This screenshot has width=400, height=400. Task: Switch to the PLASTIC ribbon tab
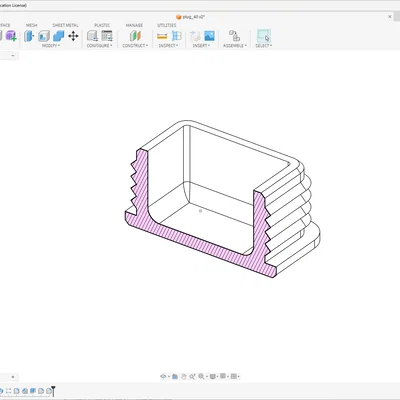click(x=102, y=25)
